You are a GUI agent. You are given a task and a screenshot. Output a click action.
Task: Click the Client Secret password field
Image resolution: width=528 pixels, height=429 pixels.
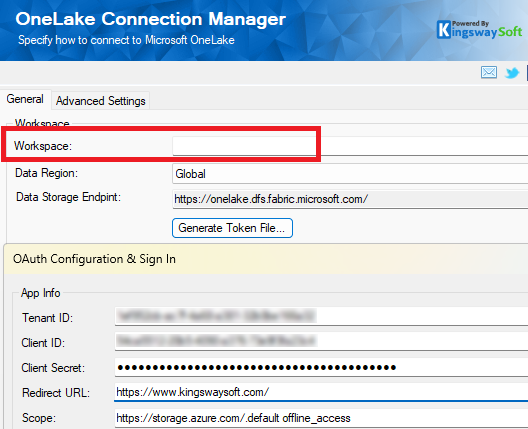(321, 367)
